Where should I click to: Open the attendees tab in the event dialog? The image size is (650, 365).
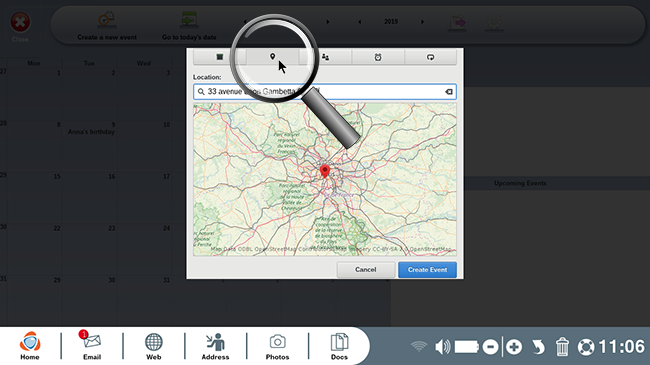[x=325, y=57]
